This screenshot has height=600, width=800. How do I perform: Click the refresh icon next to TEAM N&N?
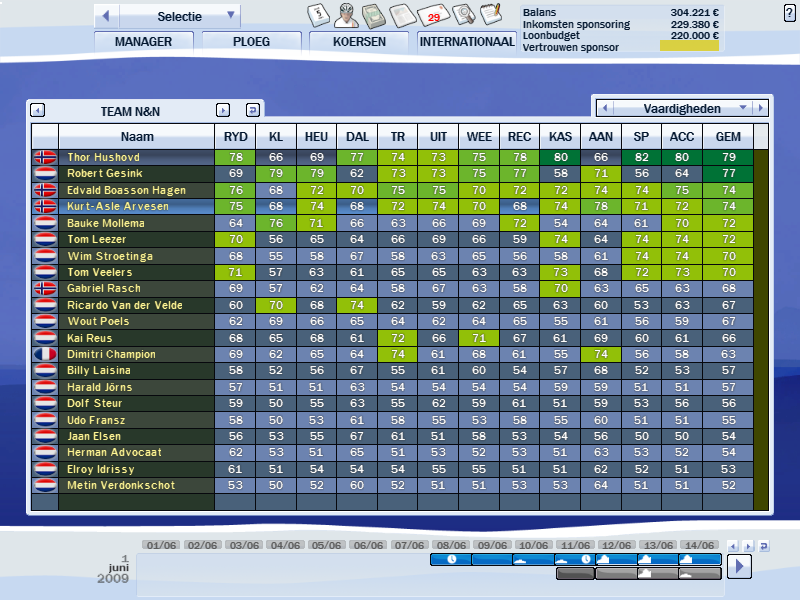pos(253,110)
